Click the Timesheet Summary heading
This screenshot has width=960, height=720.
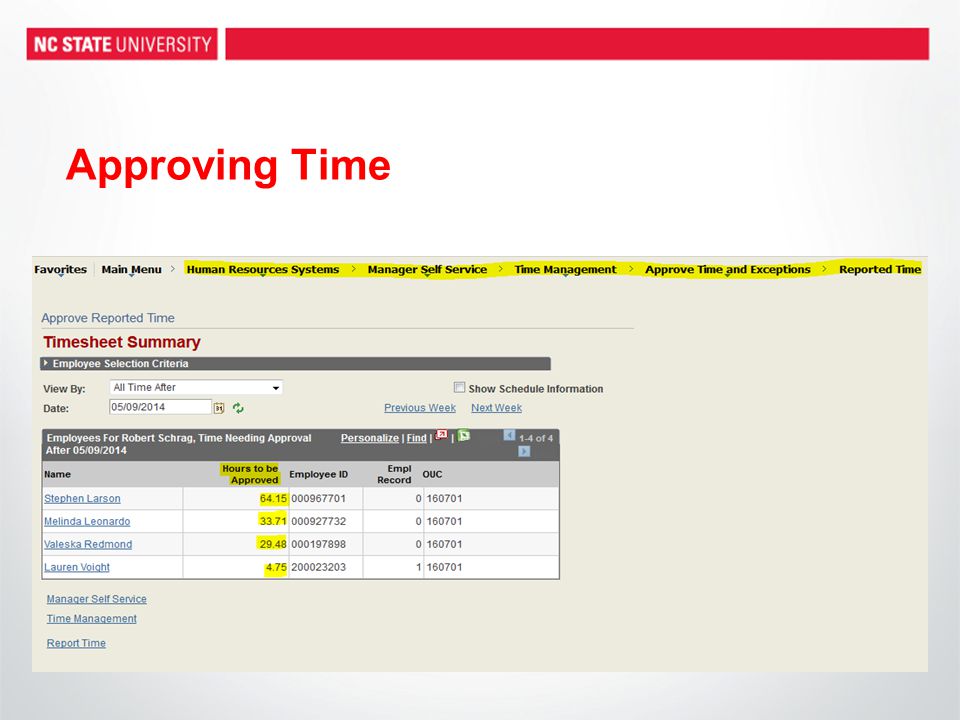point(122,342)
